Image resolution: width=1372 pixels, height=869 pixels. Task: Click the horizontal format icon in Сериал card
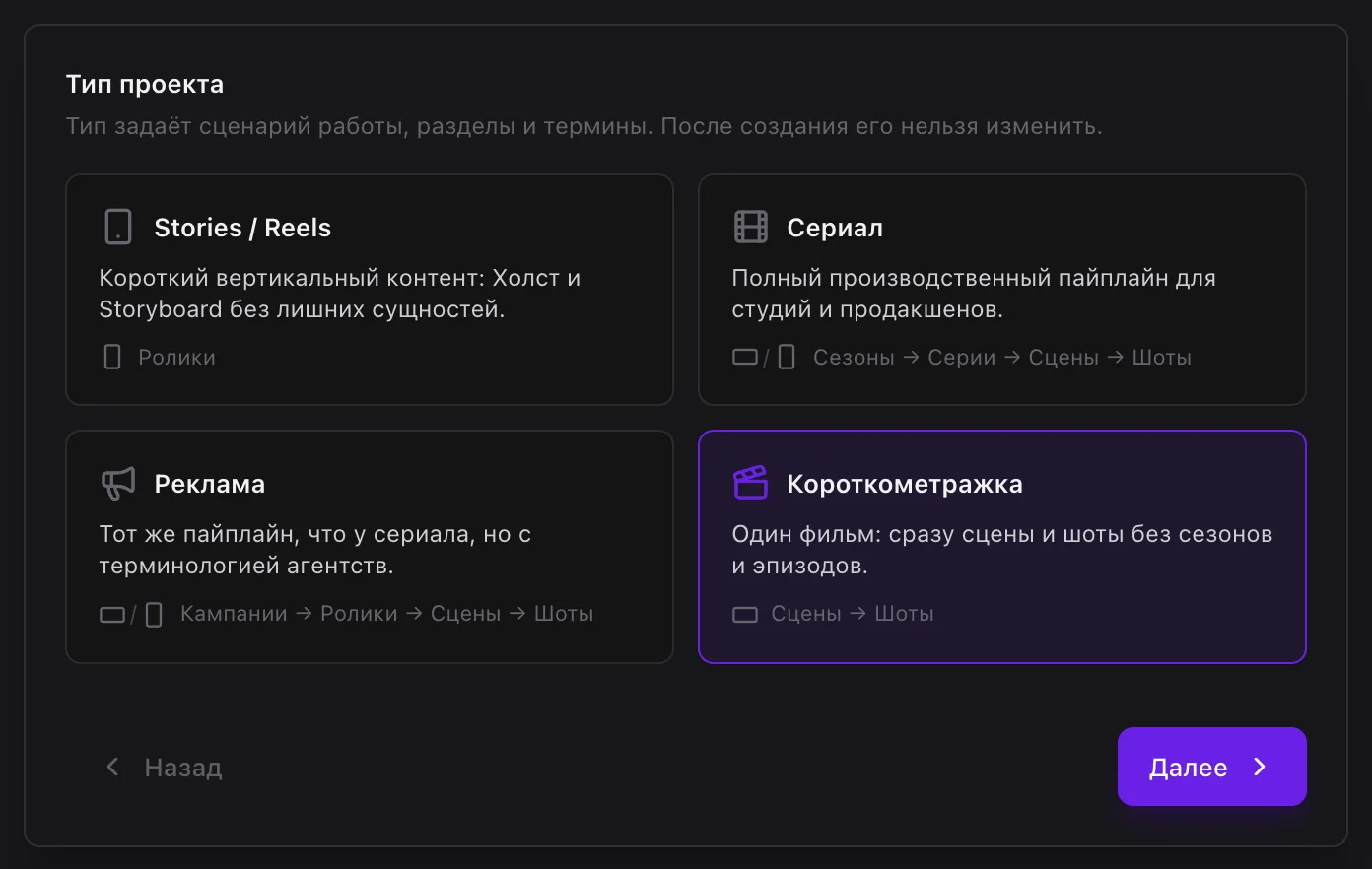[745, 357]
